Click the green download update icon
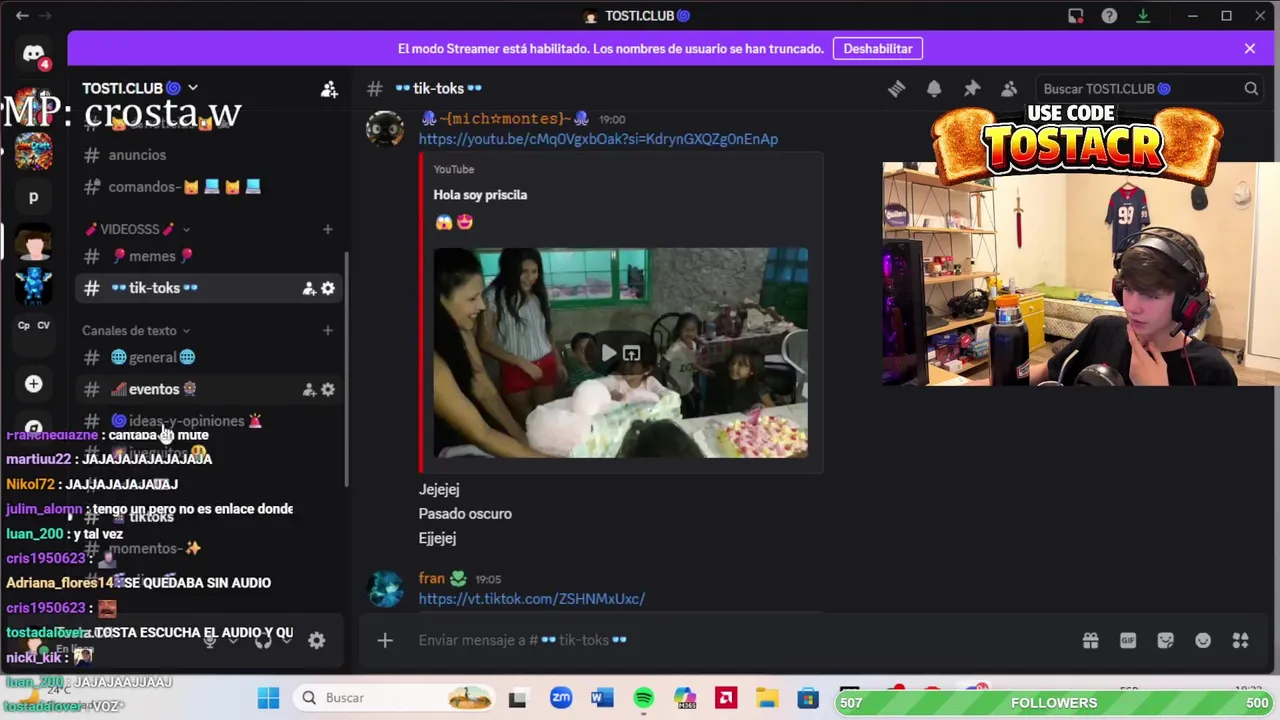Image resolution: width=1280 pixels, height=720 pixels. point(1143,16)
